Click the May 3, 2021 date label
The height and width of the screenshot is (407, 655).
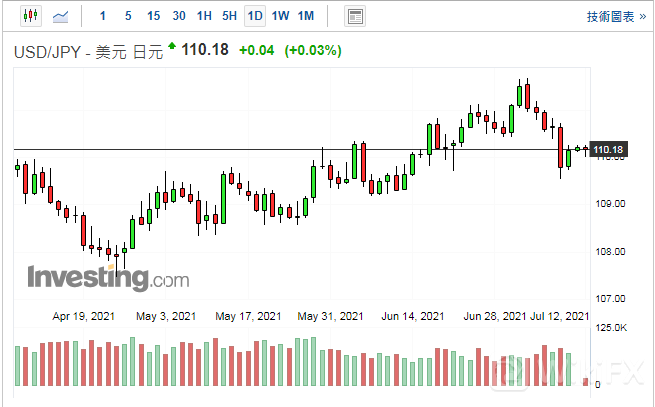(x=166, y=317)
